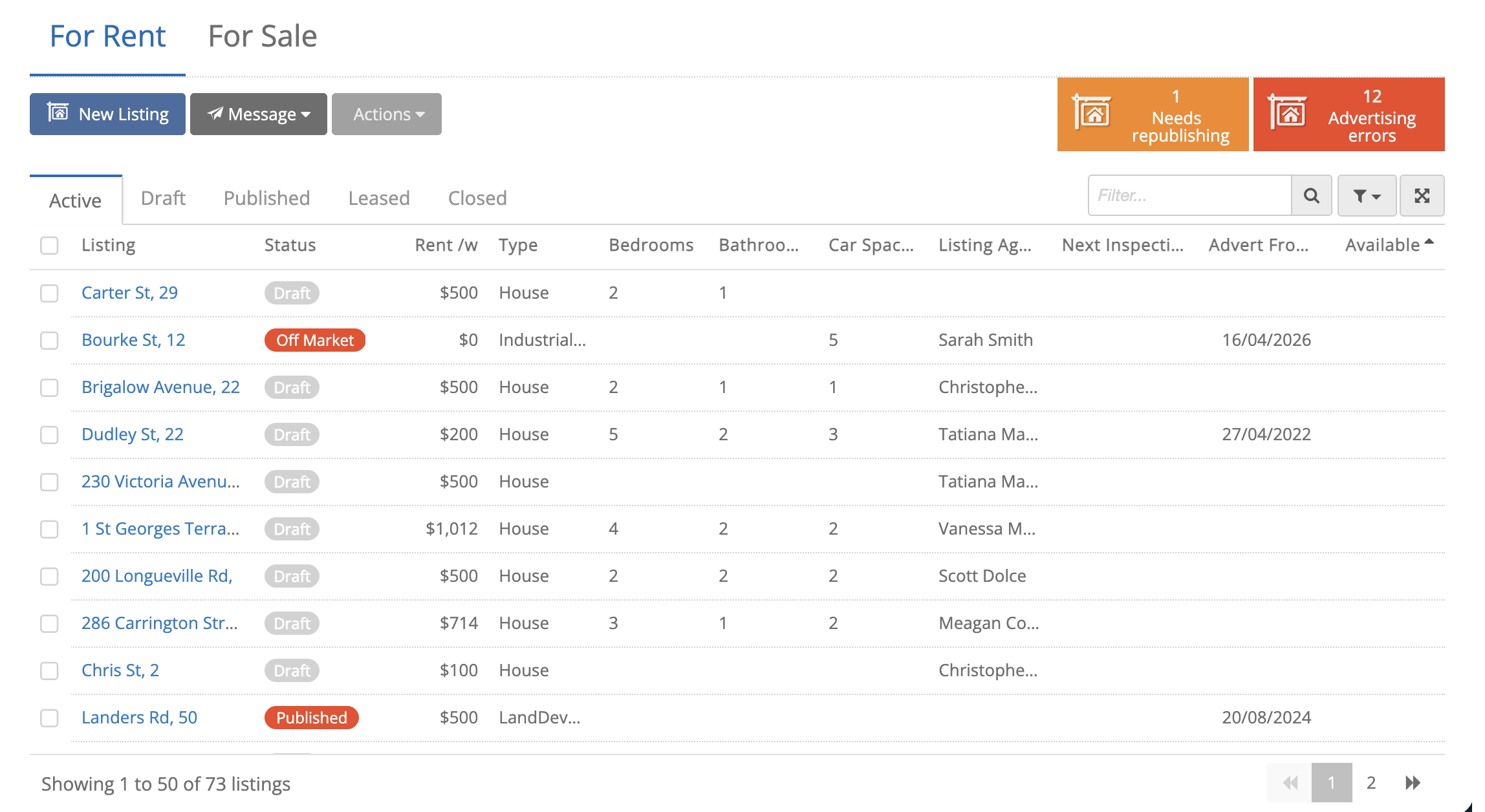Screen dimensions: 1485x812
Task: Open the Chris St, 2 listing
Action: click(x=120, y=670)
